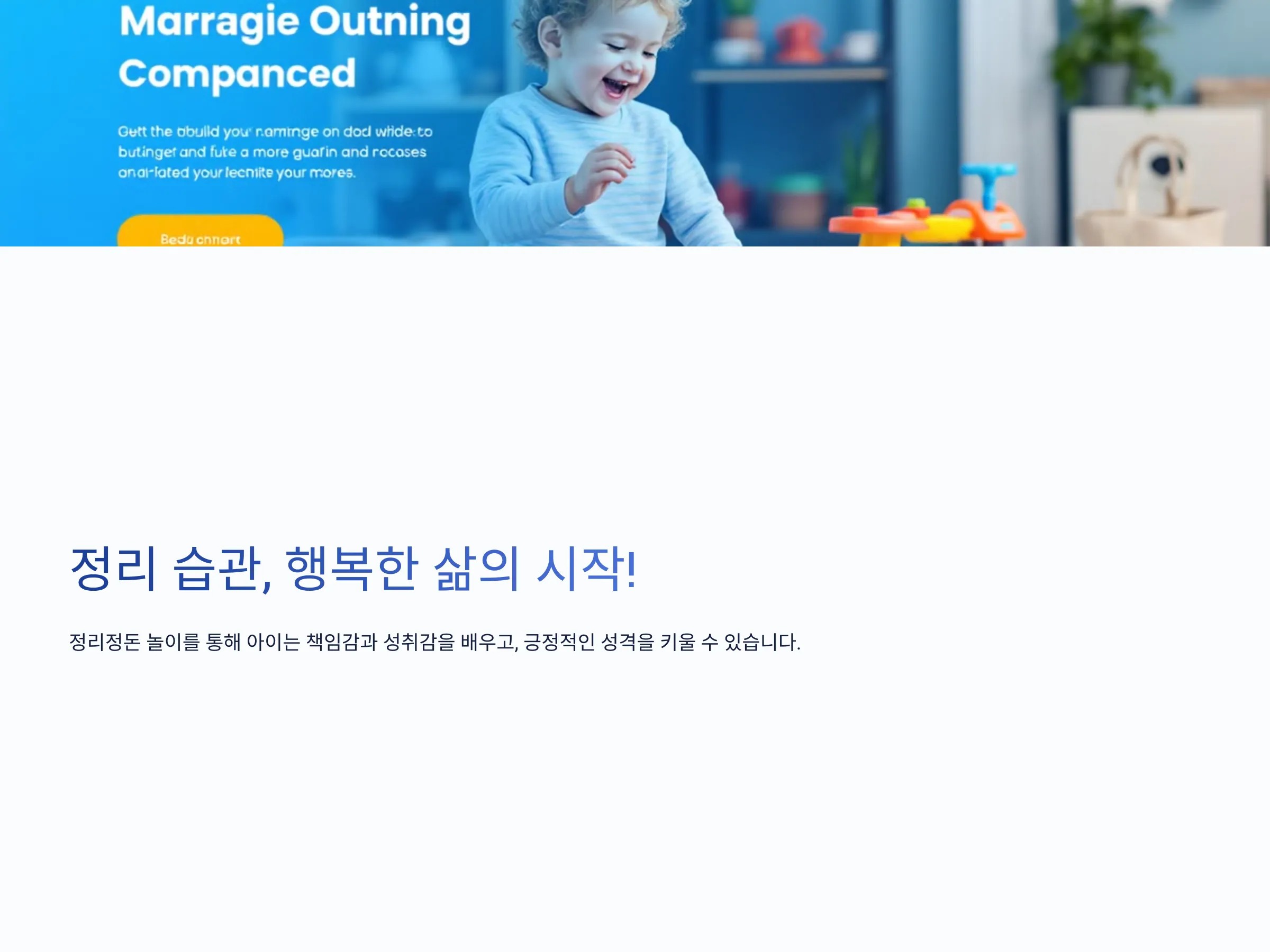Click the toddler's raised hand
This screenshot has width=1270, height=952.
click(600, 172)
